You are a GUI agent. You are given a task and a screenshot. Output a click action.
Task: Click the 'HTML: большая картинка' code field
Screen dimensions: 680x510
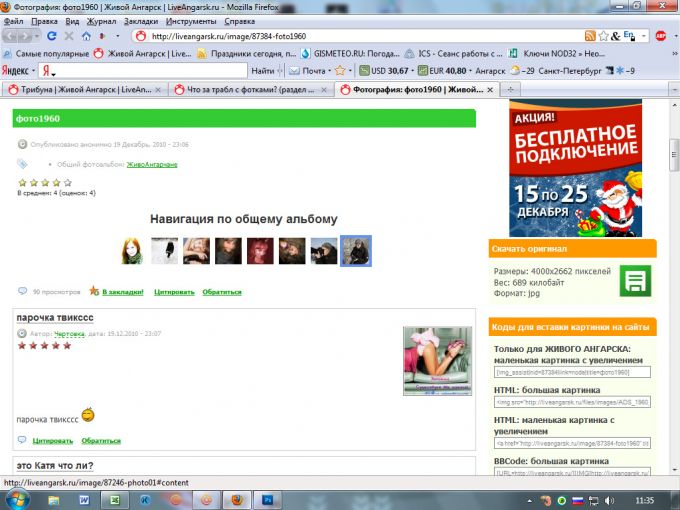572,401
